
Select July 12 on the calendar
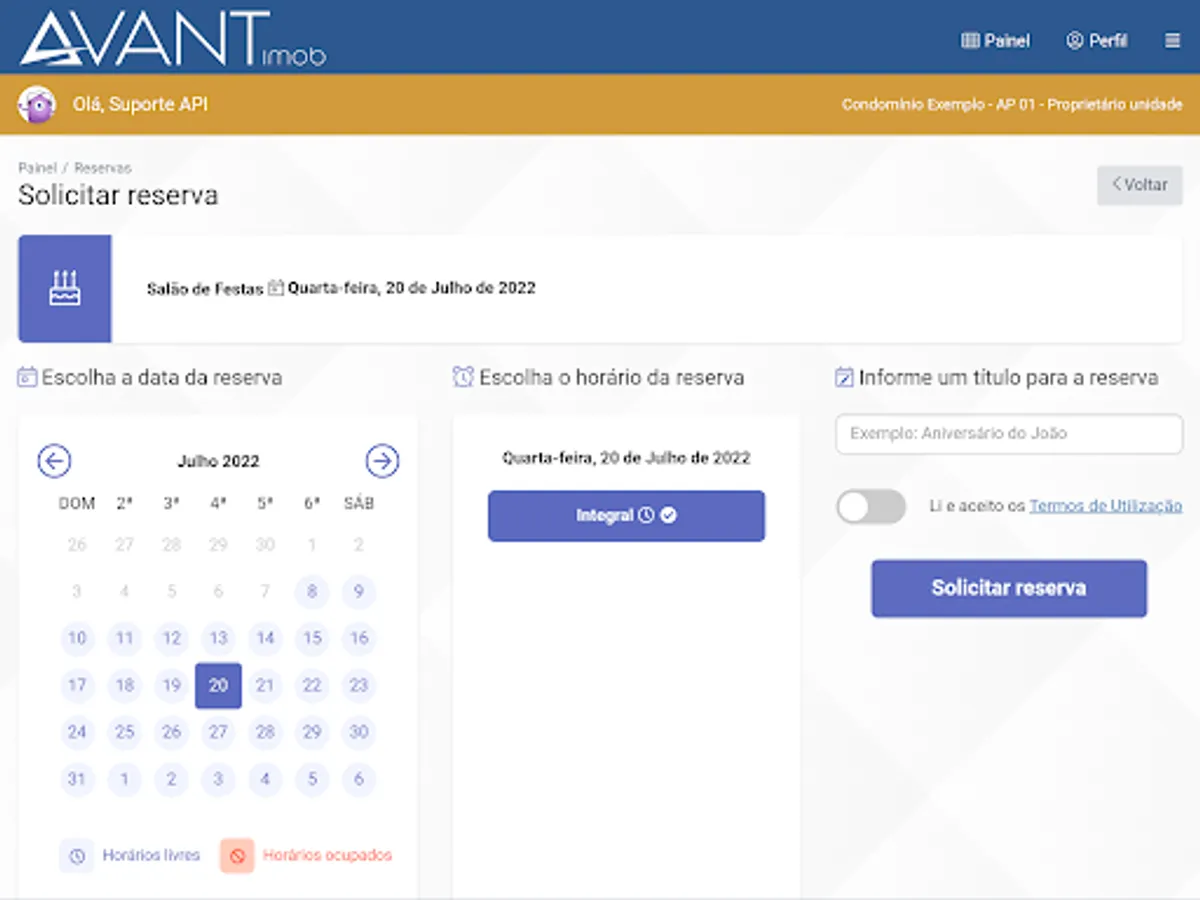(x=171, y=638)
